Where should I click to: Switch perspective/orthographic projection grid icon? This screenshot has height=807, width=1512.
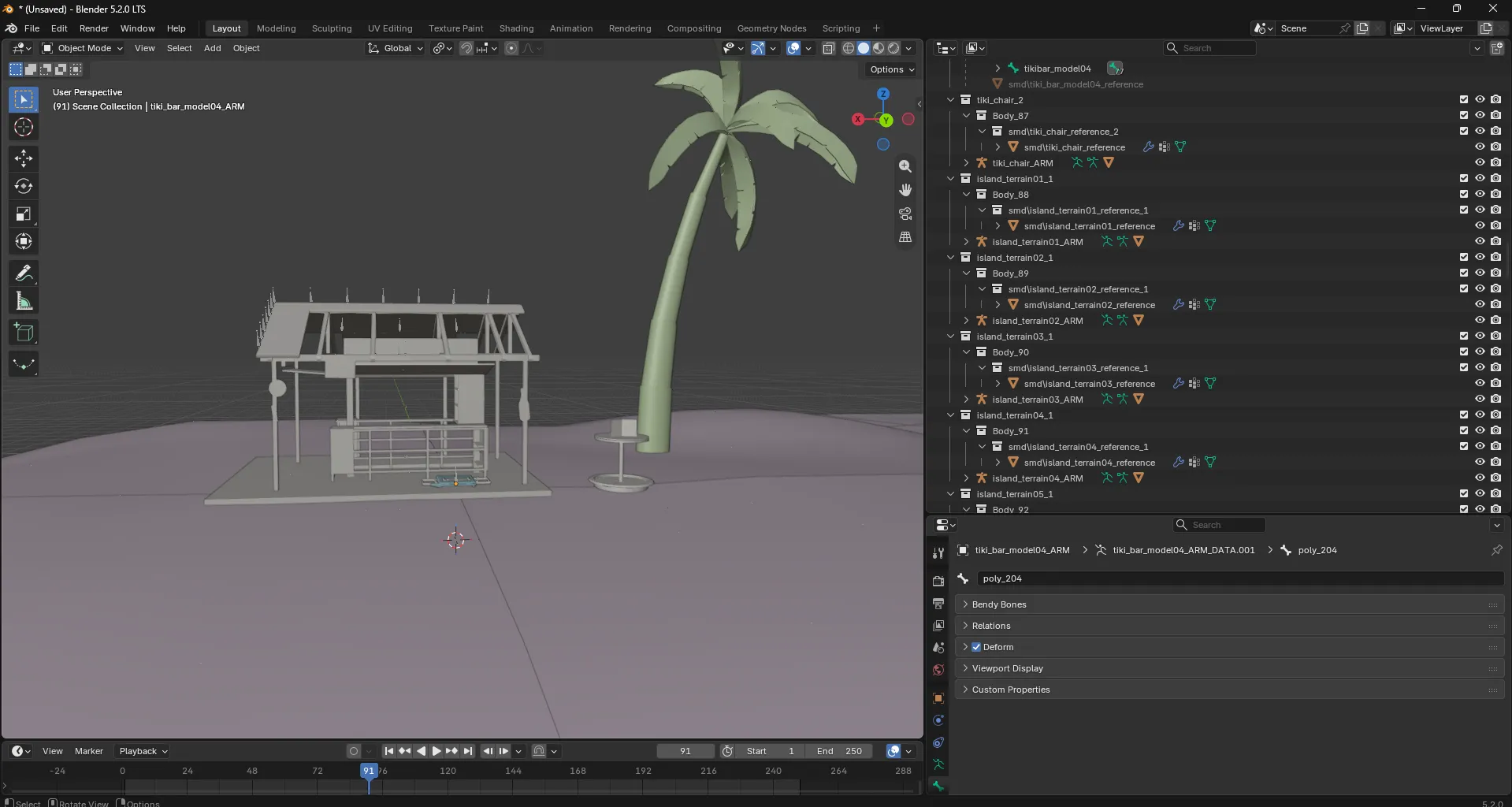tap(905, 237)
